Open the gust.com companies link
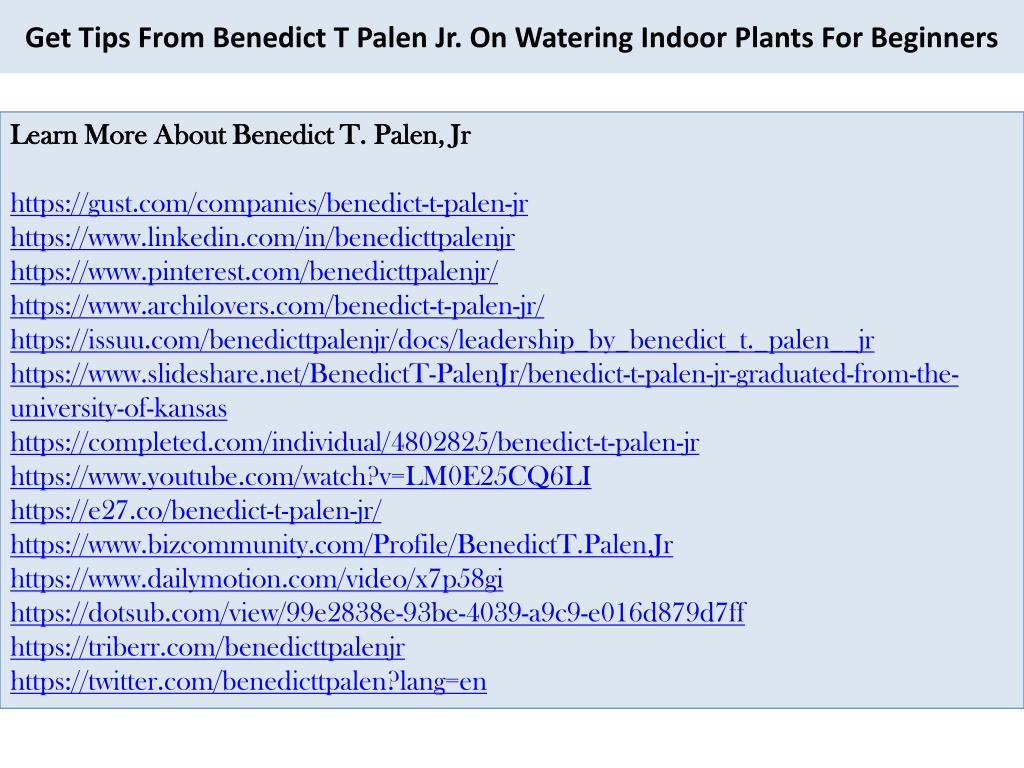The height and width of the screenshot is (768, 1024). pyautogui.click(x=269, y=204)
